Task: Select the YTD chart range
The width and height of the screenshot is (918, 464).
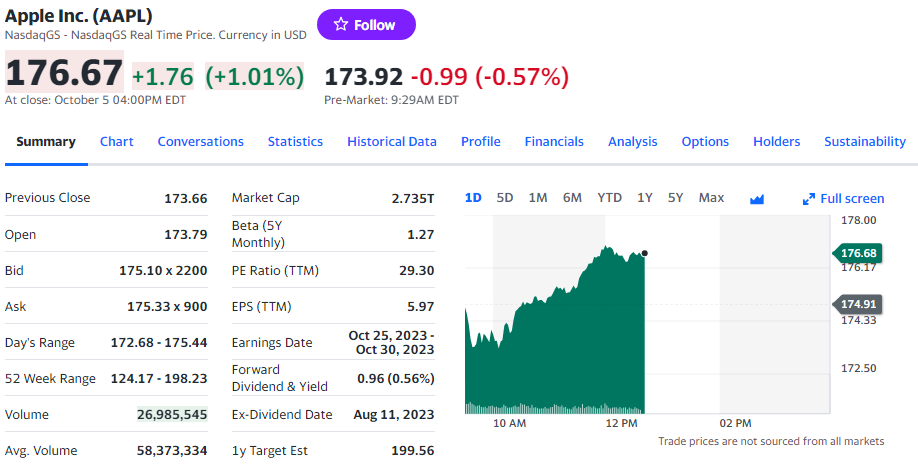Action: click(609, 198)
